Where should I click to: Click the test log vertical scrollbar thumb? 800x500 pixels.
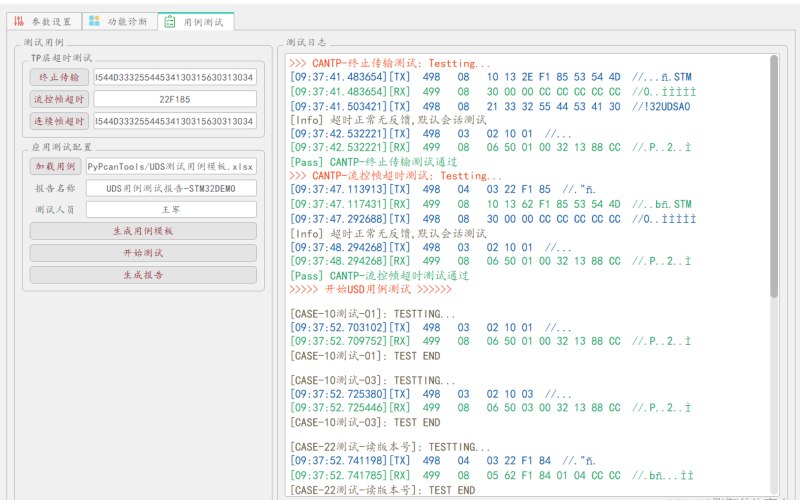click(774, 176)
